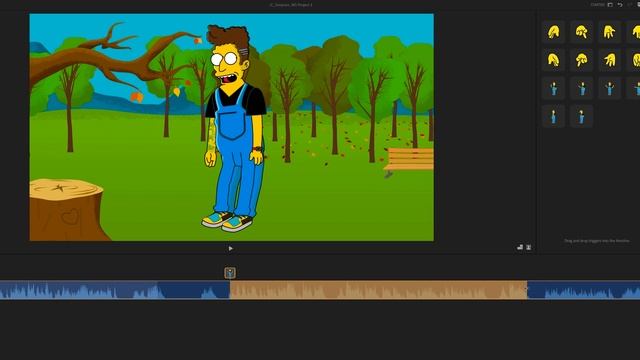Click the right icon below the scene's right corner
This screenshot has height=360, width=640.
529,247
